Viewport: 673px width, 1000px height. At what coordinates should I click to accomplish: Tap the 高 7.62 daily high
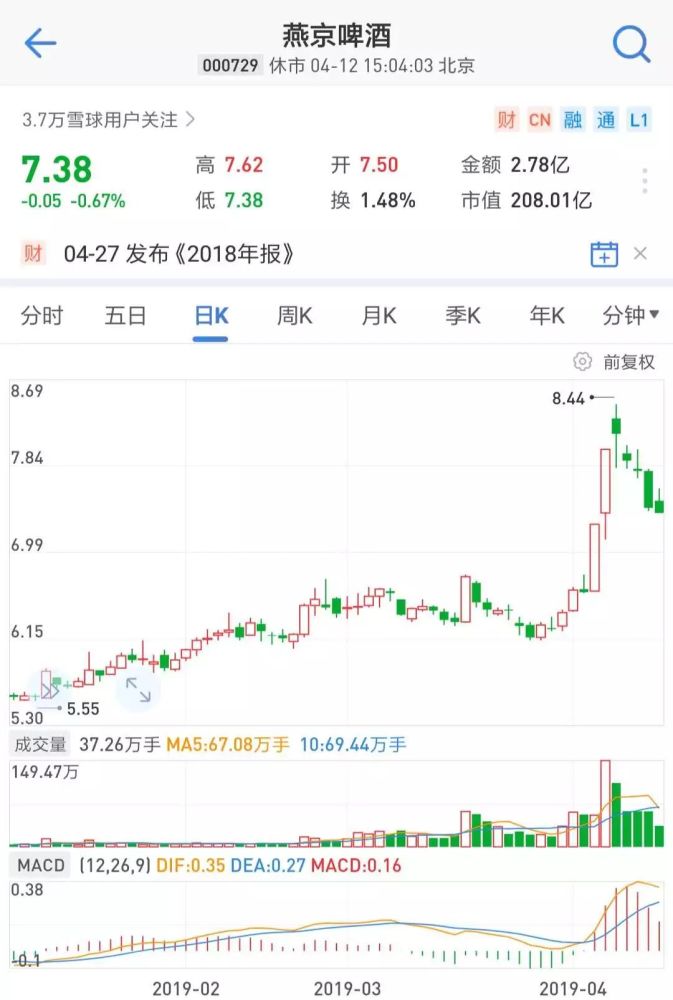[x=229, y=165]
